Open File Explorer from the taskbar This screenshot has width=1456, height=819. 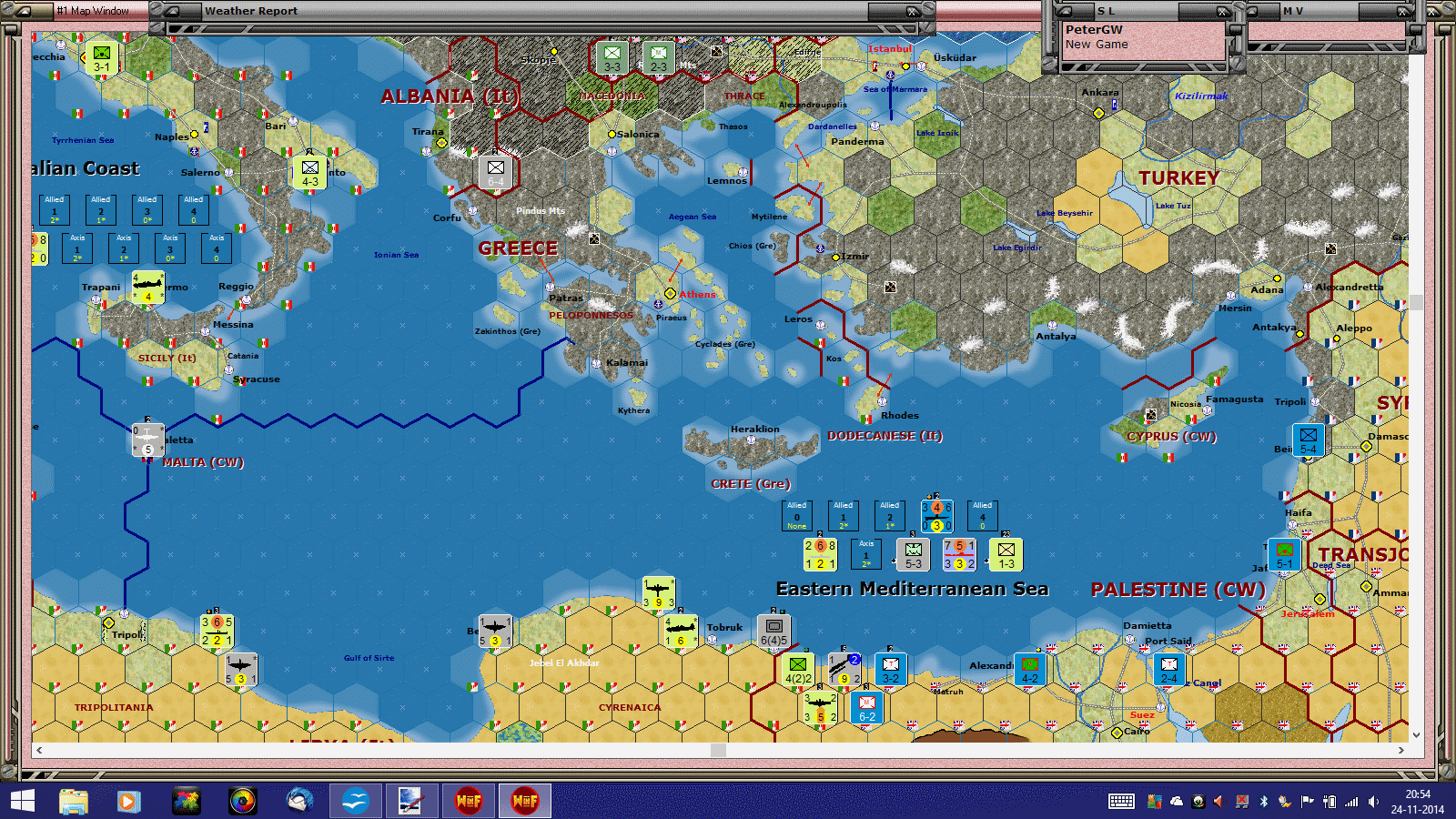tap(74, 801)
